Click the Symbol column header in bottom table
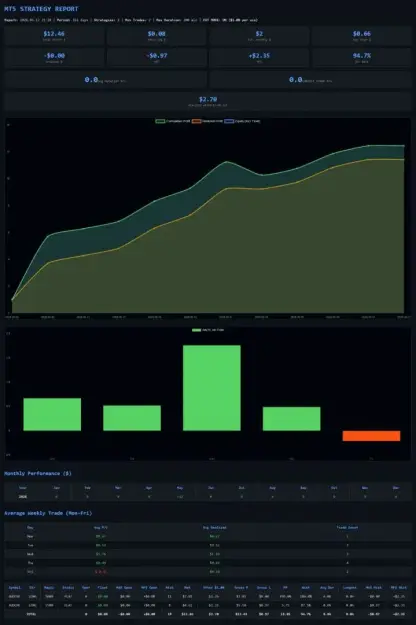The image size is (416, 625). pyautogui.click(x=15, y=588)
